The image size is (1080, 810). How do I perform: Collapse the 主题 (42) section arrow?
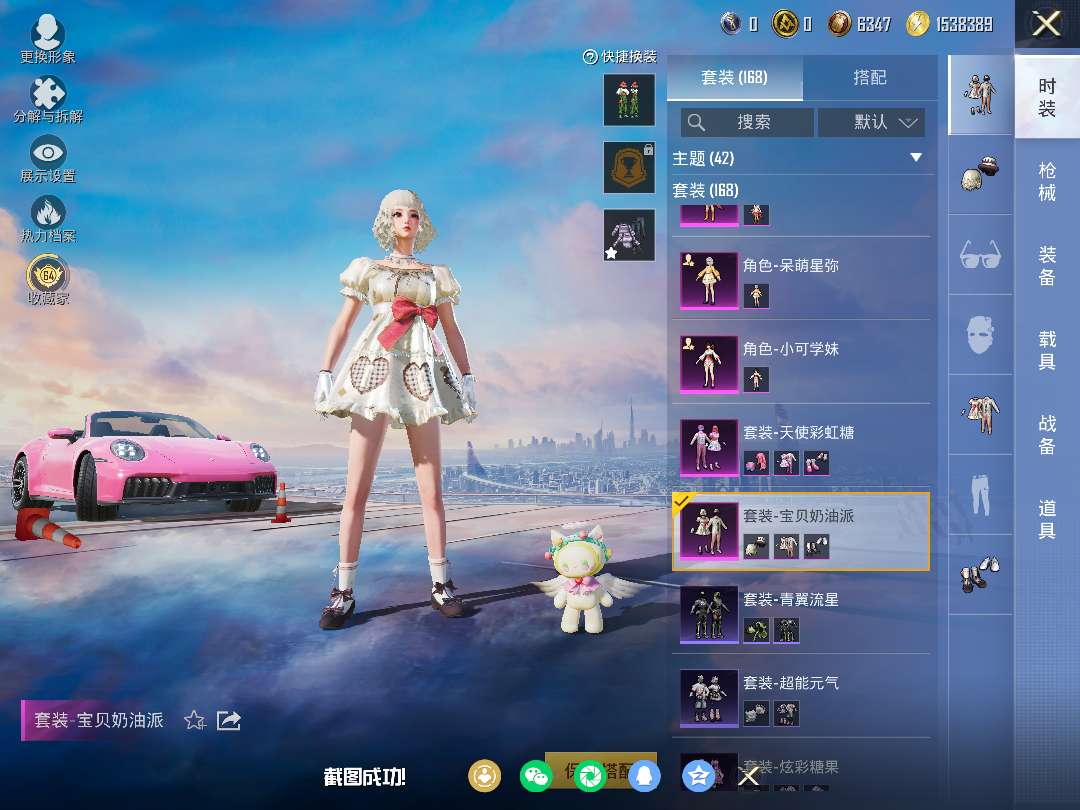coord(915,158)
